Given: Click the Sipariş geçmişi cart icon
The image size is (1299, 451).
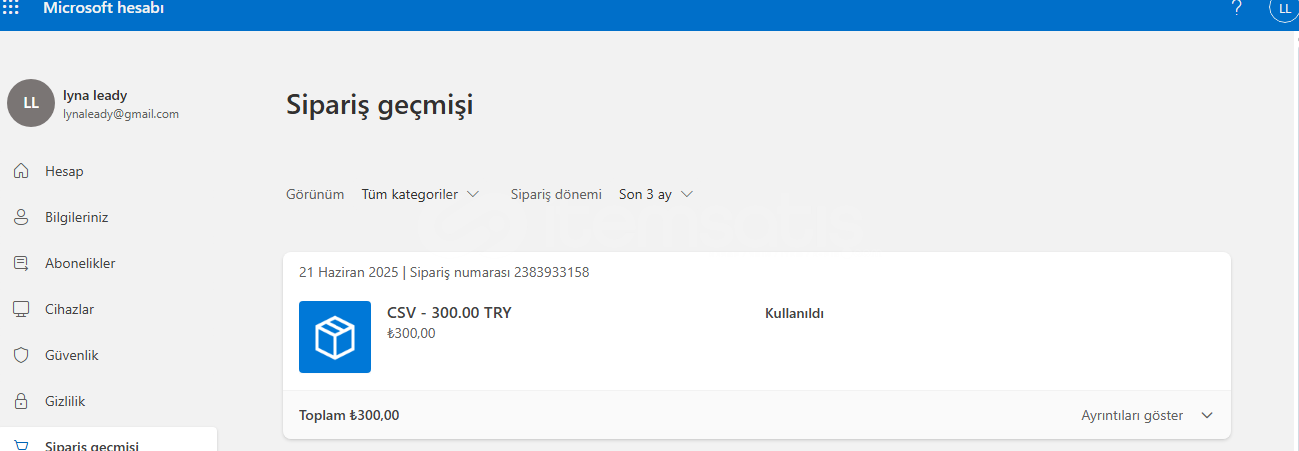Looking at the screenshot, I should click(21, 445).
